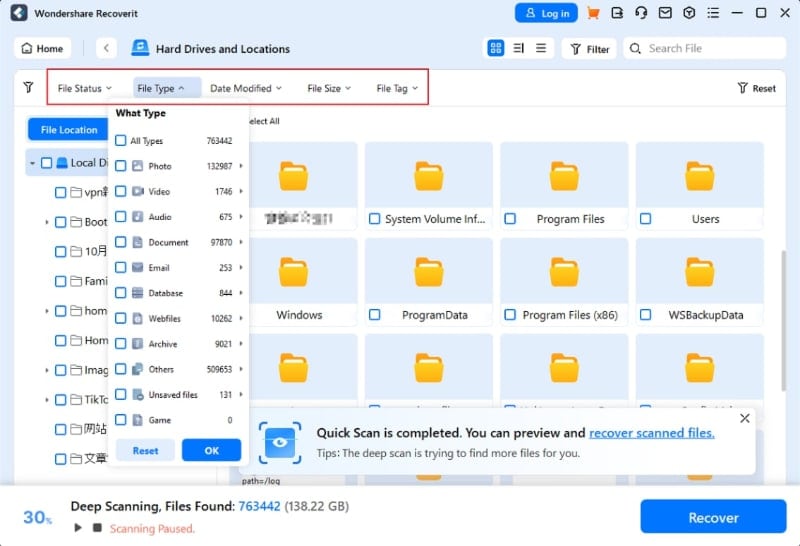
Task: Select the Program Files folder checkbox
Action: [x=510, y=219]
